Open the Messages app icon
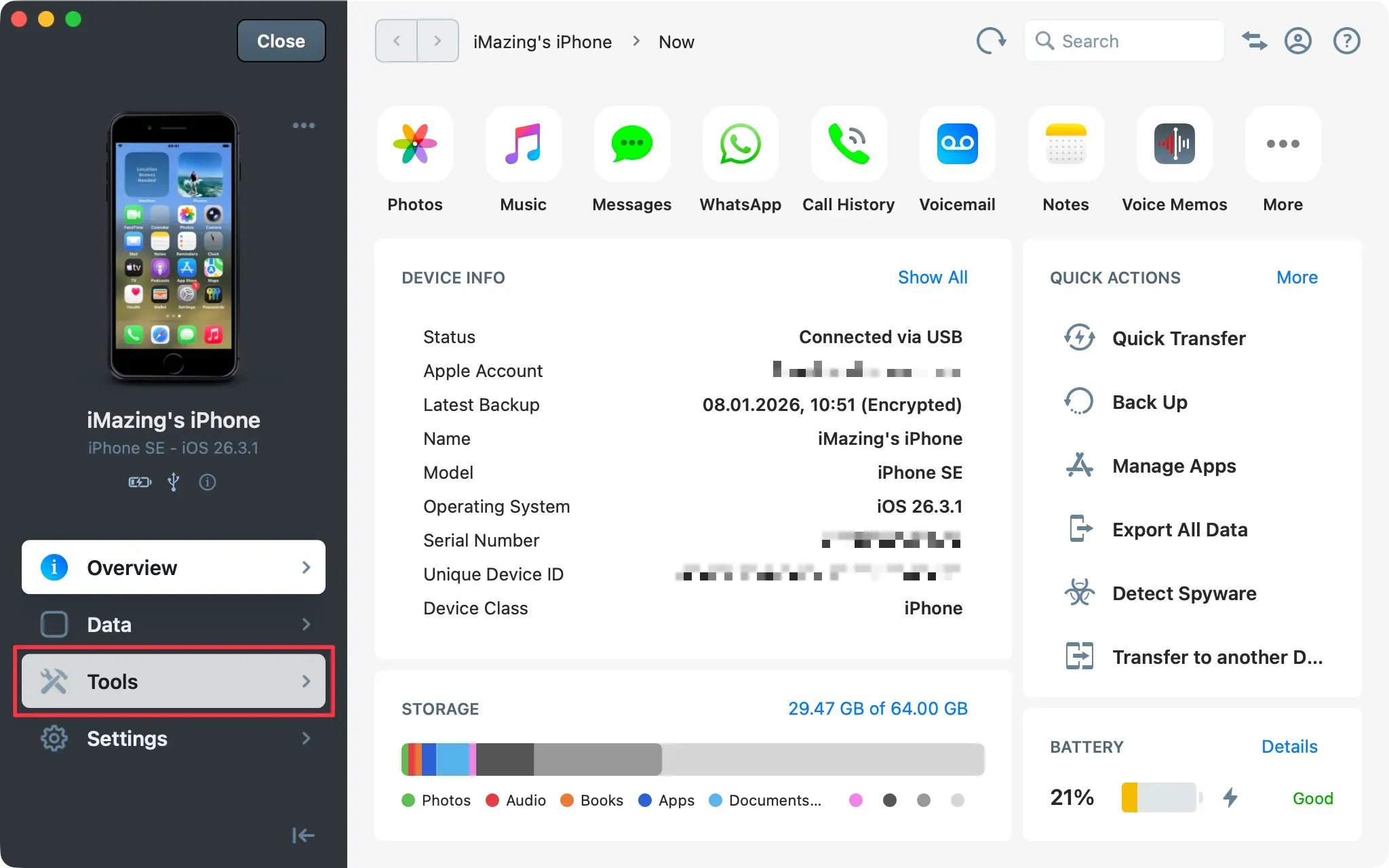Image resolution: width=1389 pixels, height=868 pixels. tap(632, 144)
